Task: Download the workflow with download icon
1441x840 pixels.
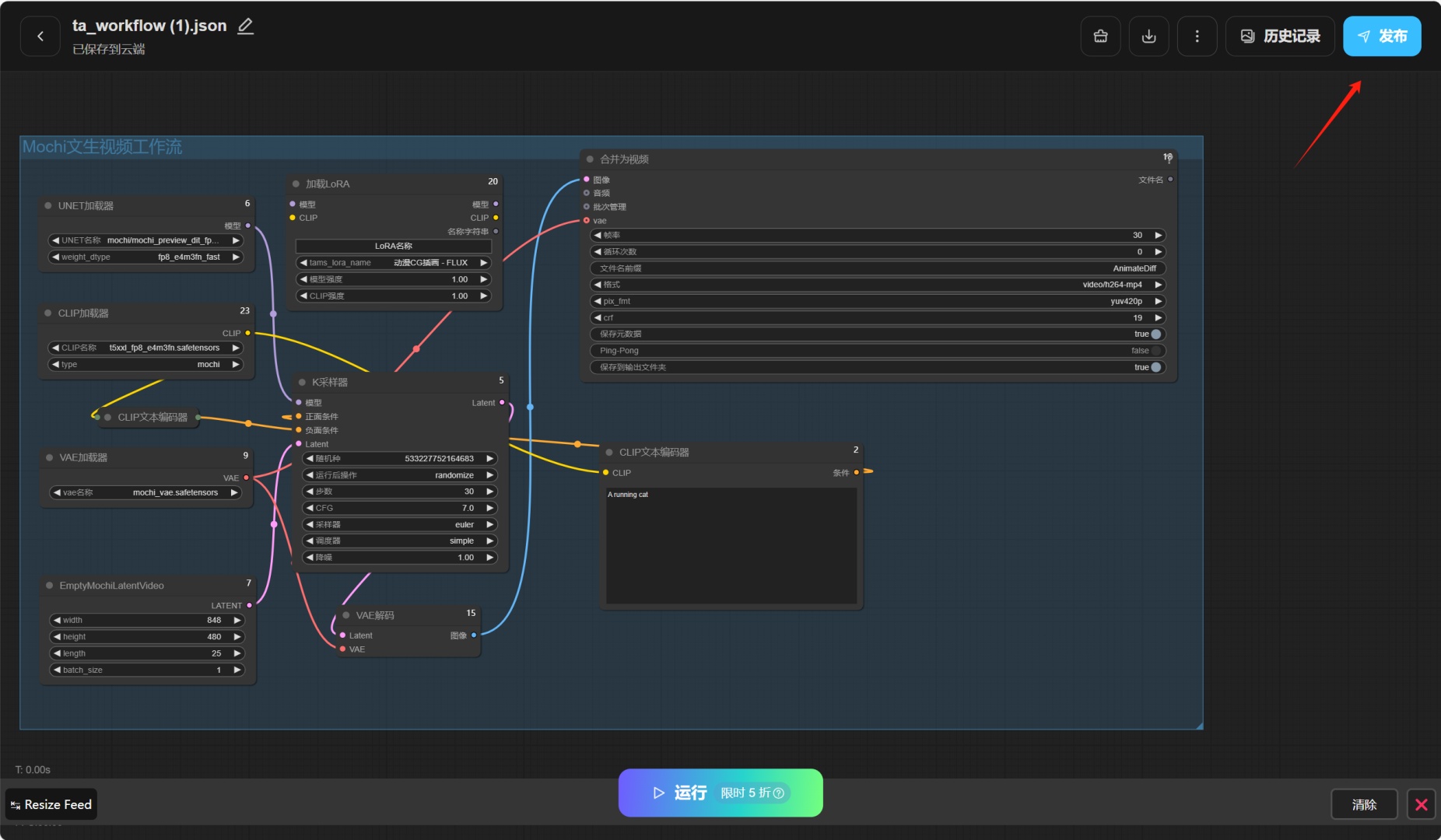Action: pos(1148,36)
